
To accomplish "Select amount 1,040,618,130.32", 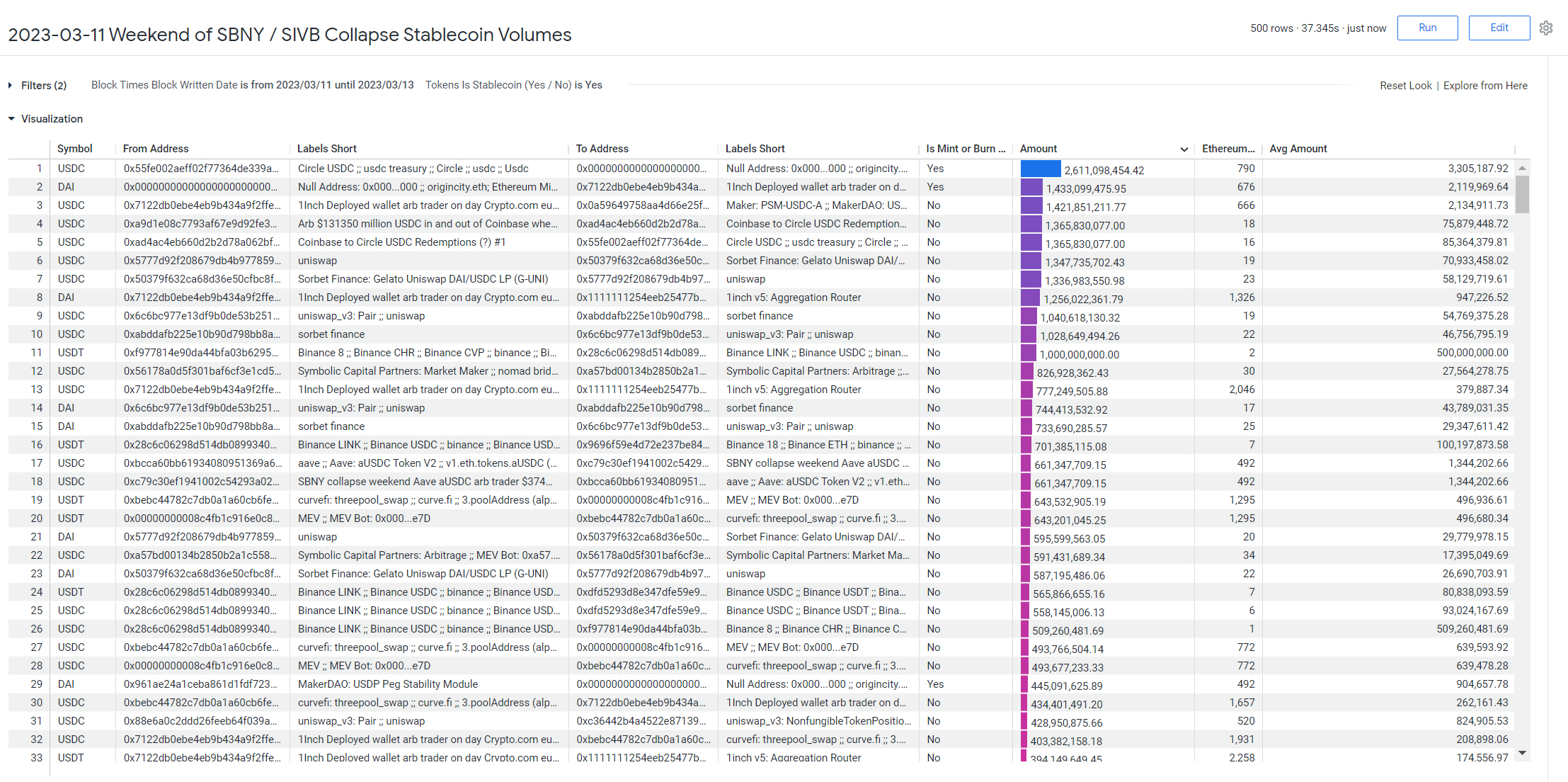I will (x=1080, y=317).
